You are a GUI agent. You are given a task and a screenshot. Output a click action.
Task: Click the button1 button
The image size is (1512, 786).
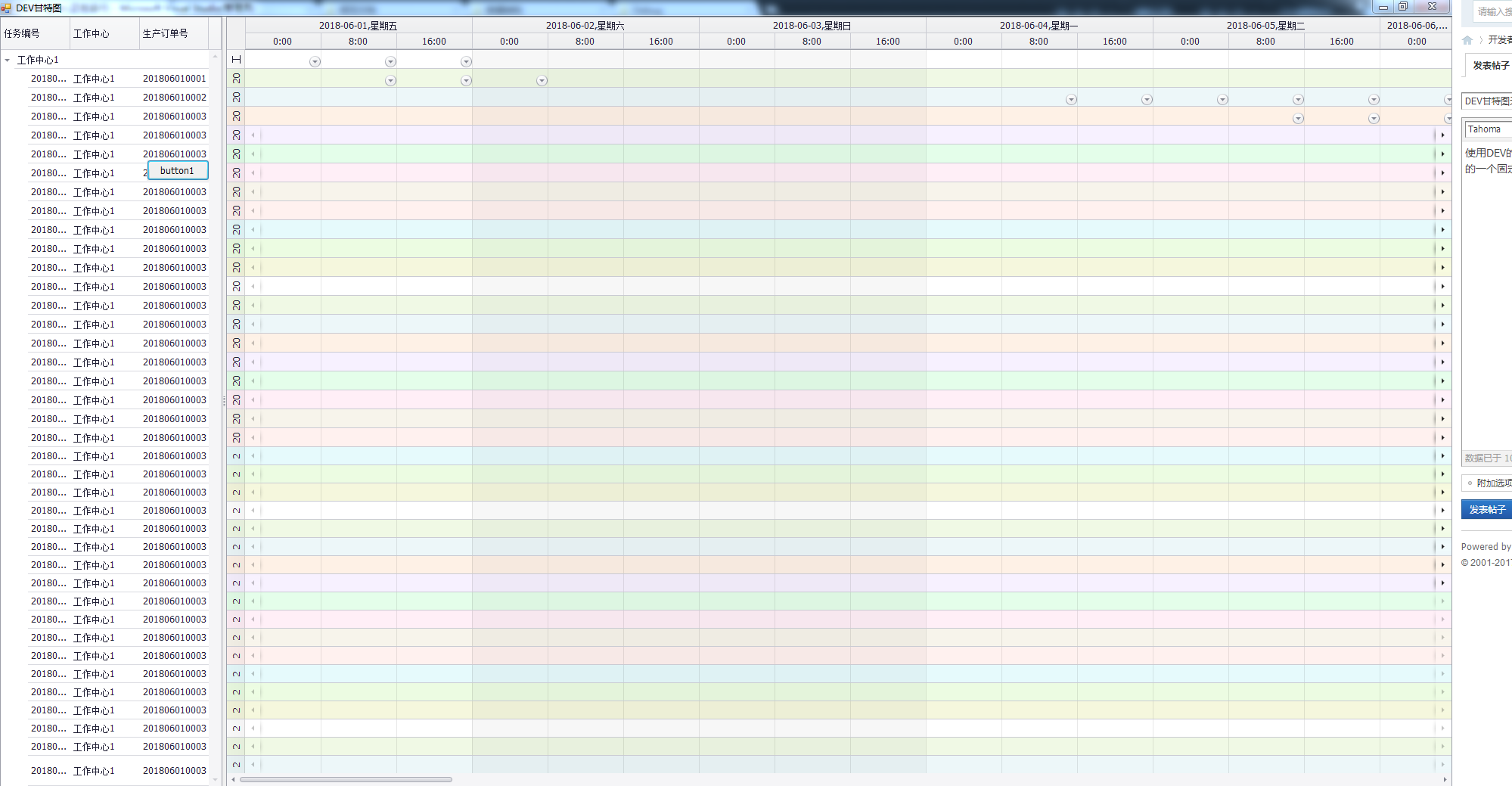(178, 171)
